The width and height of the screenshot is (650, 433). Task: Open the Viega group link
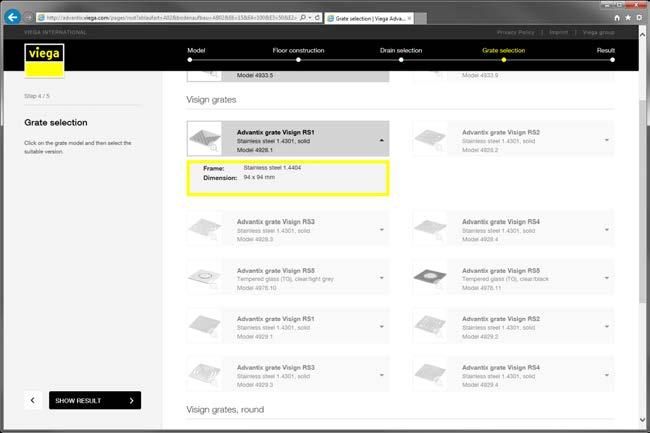[598, 32]
